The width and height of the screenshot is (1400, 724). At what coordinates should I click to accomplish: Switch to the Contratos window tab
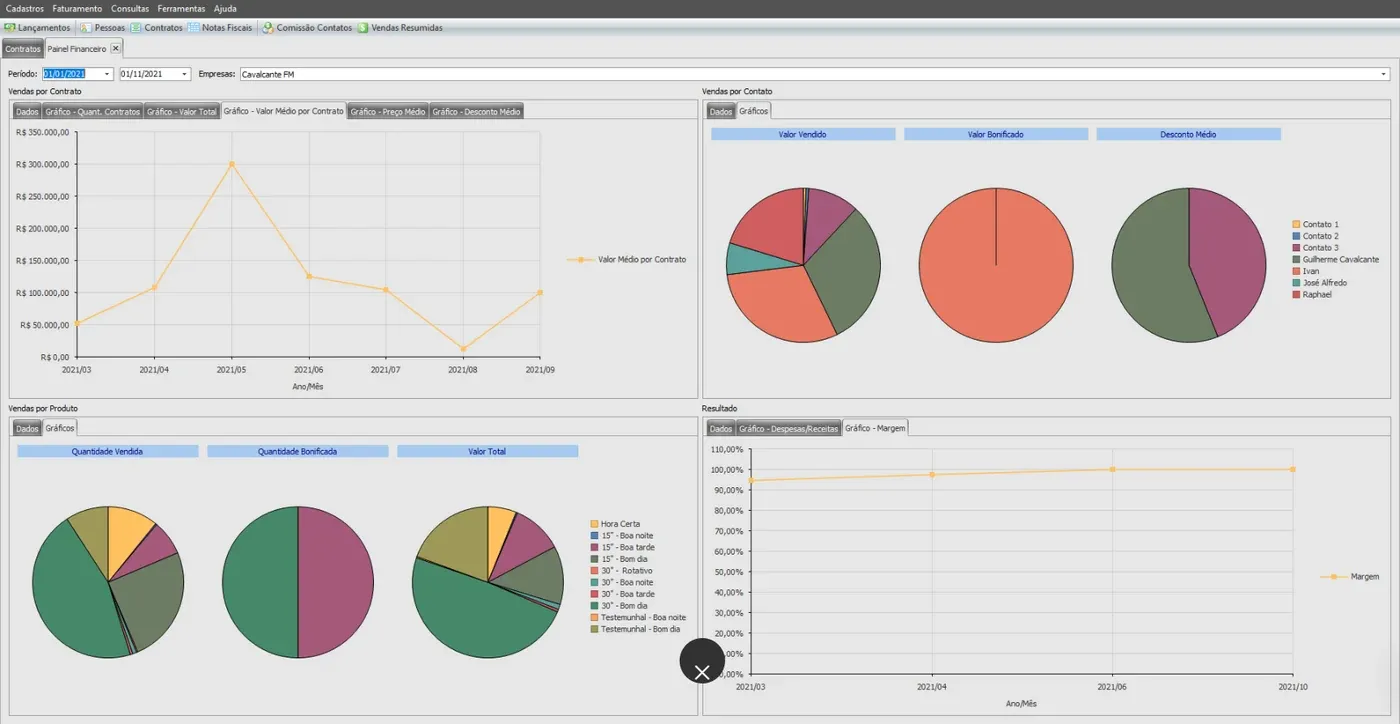(x=23, y=48)
